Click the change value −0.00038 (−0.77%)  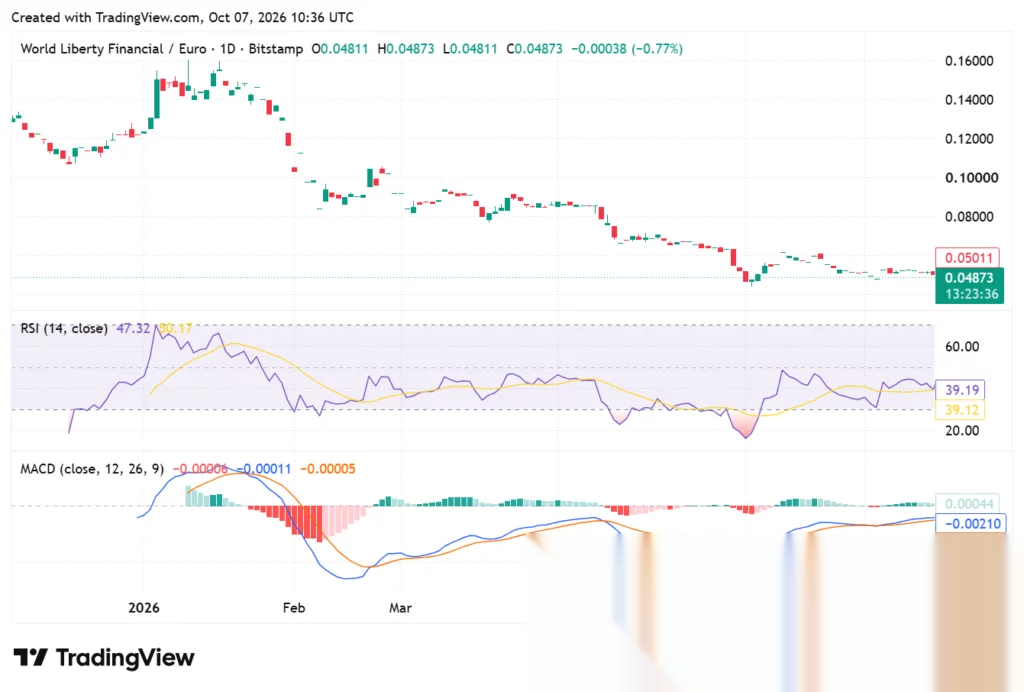click(627, 49)
